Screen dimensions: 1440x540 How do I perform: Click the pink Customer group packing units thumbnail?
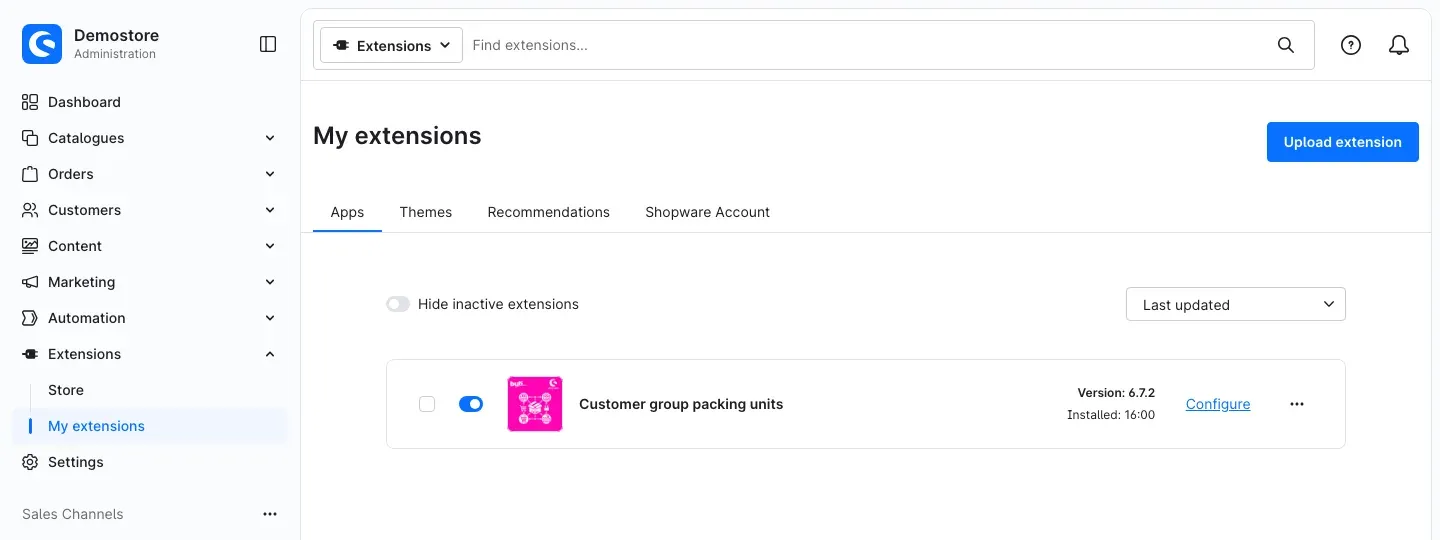tap(535, 404)
